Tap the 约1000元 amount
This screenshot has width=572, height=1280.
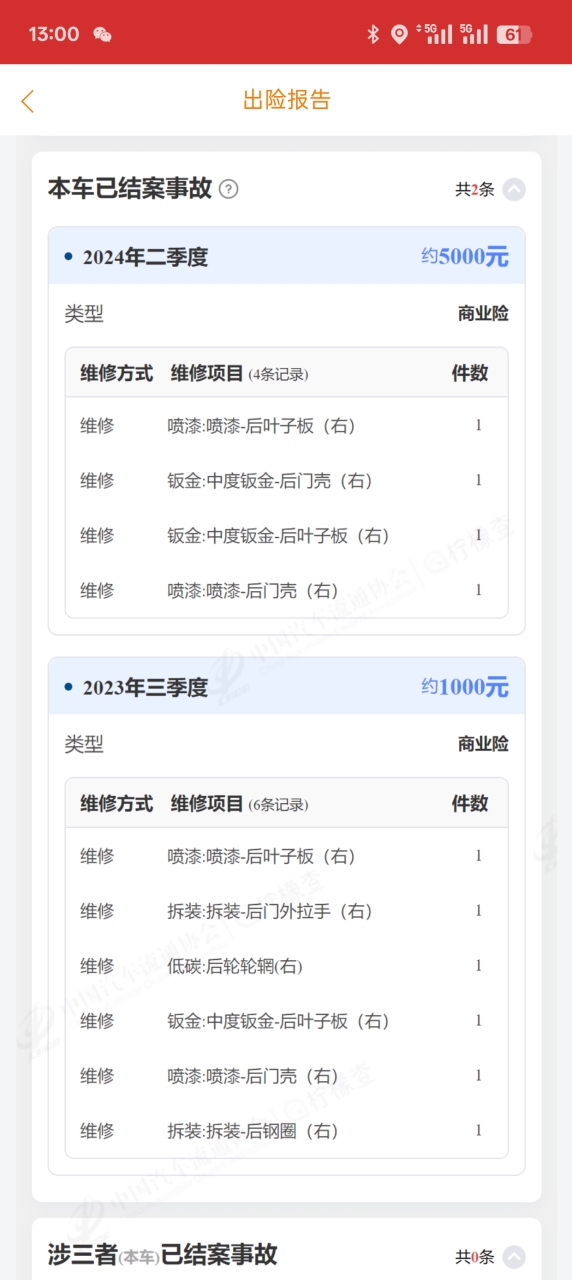[x=465, y=686]
